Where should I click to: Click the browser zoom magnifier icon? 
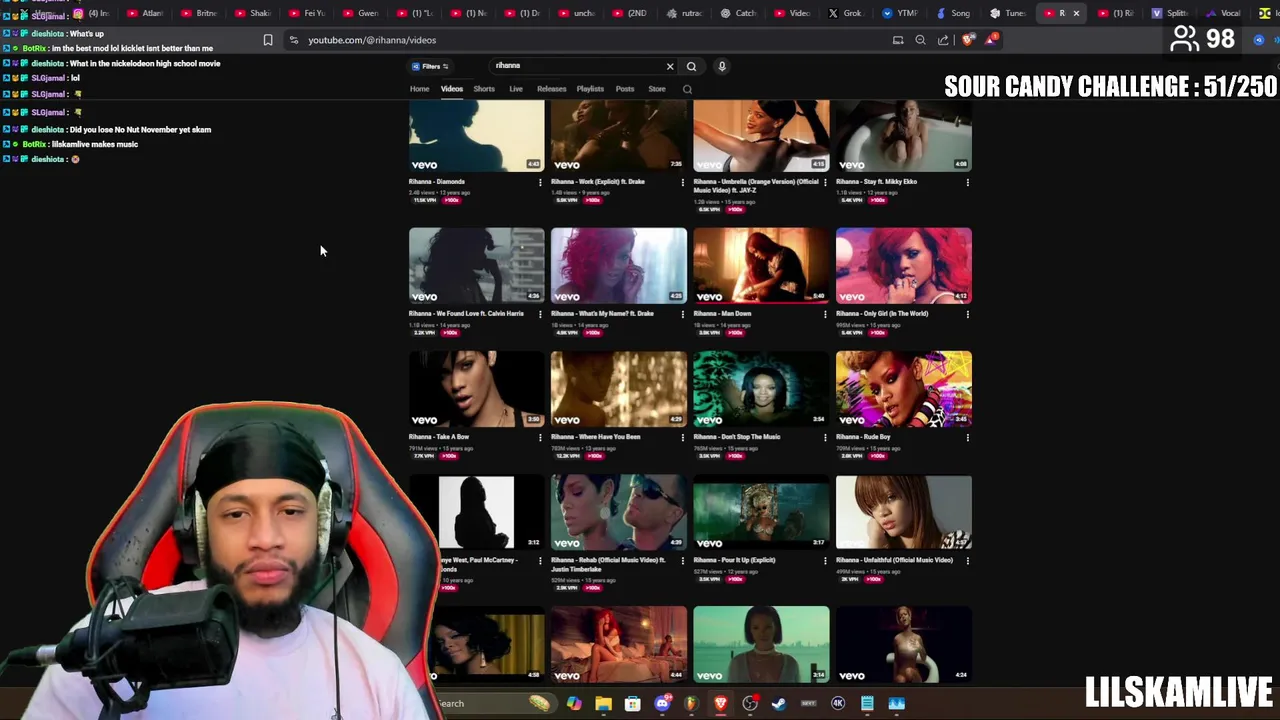tap(920, 40)
